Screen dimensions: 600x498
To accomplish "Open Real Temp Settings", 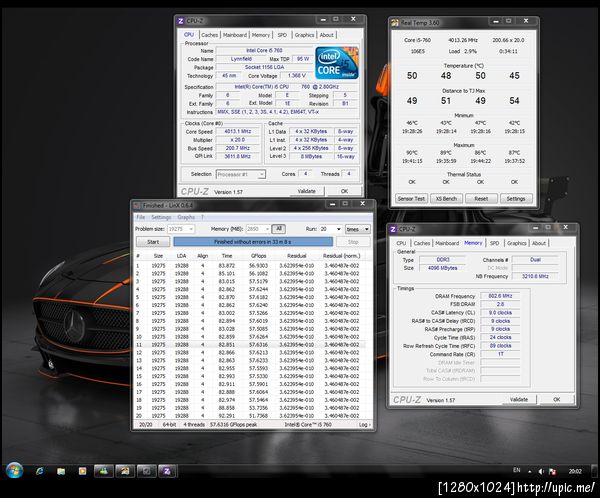I will 516,199.
